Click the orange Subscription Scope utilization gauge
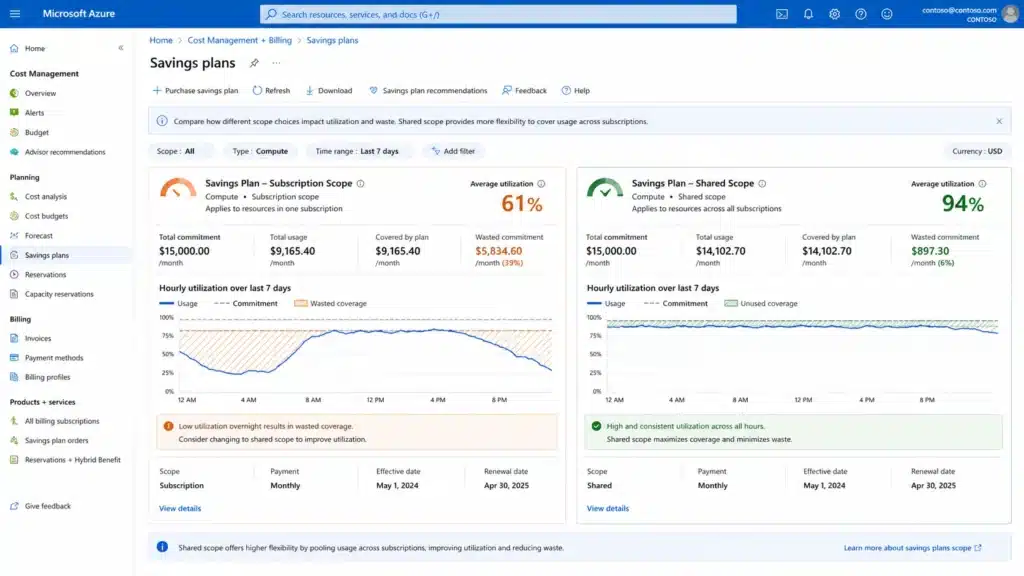 178,188
